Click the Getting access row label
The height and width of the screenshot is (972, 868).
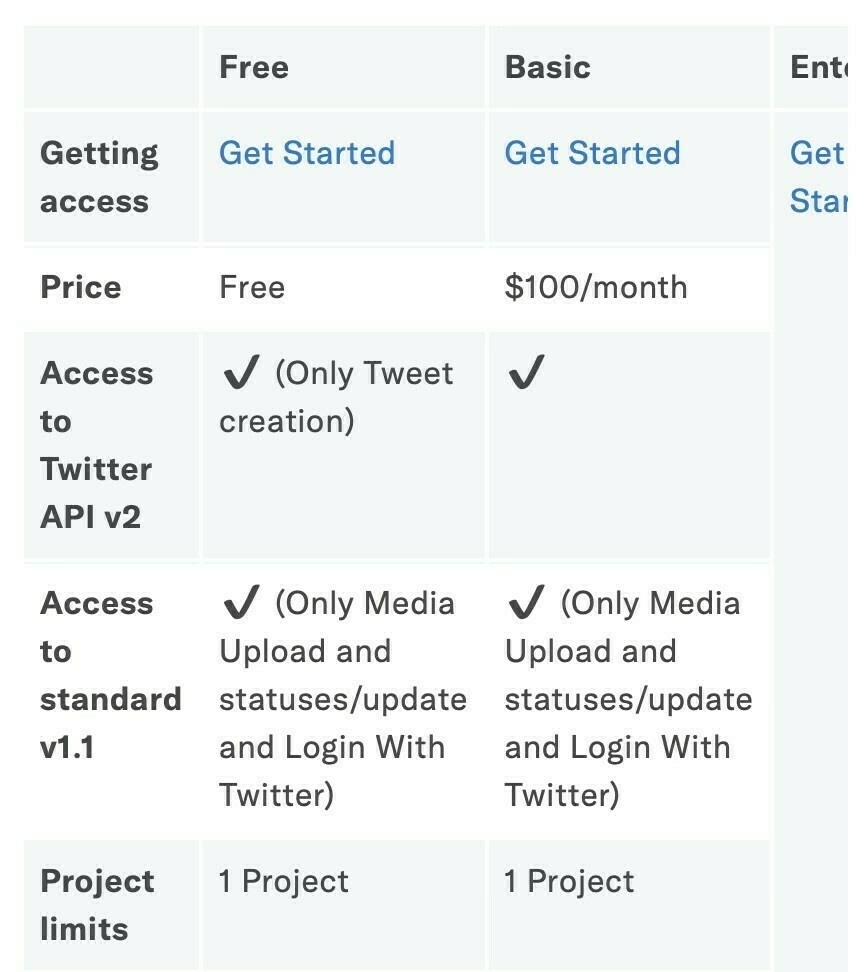(x=99, y=177)
